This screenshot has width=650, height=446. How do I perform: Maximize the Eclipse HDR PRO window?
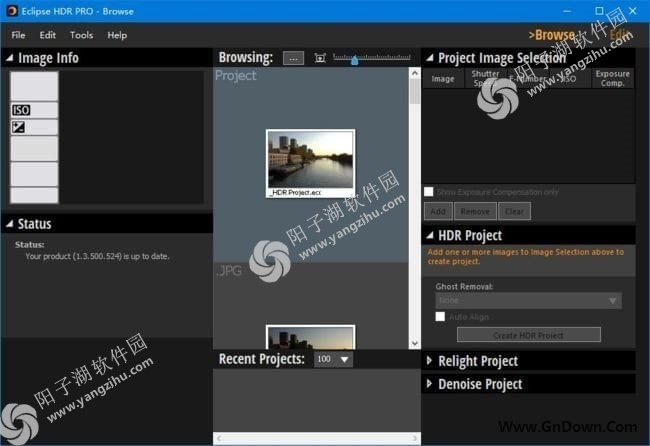click(x=599, y=11)
